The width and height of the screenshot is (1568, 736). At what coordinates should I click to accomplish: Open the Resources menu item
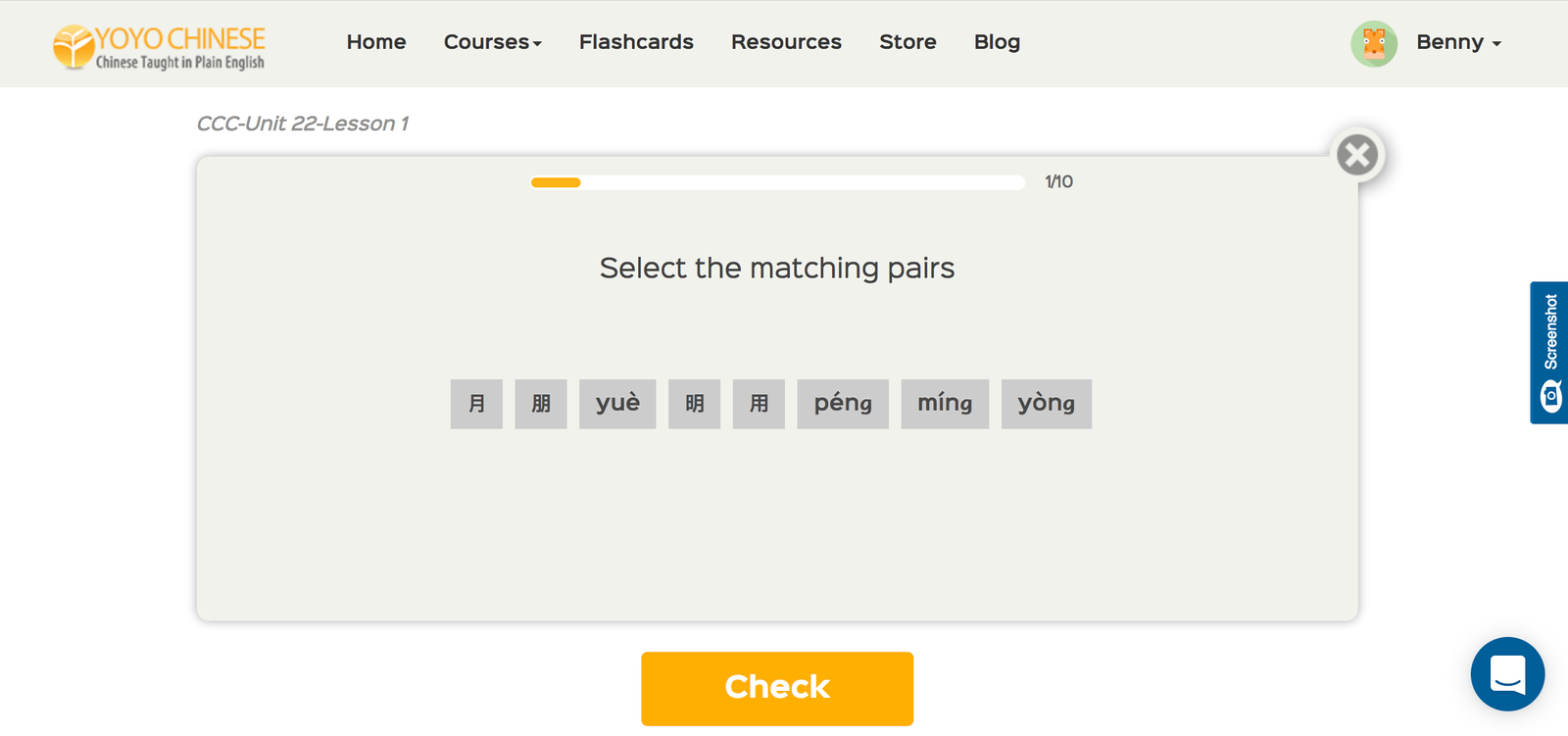[786, 42]
